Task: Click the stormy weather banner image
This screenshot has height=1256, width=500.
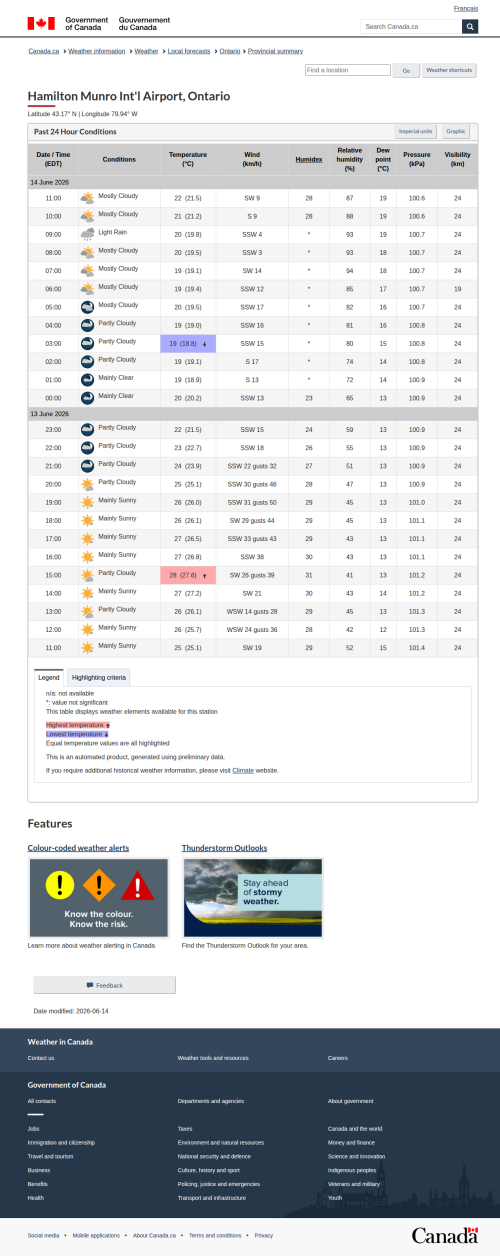Action: click(253, 897)
